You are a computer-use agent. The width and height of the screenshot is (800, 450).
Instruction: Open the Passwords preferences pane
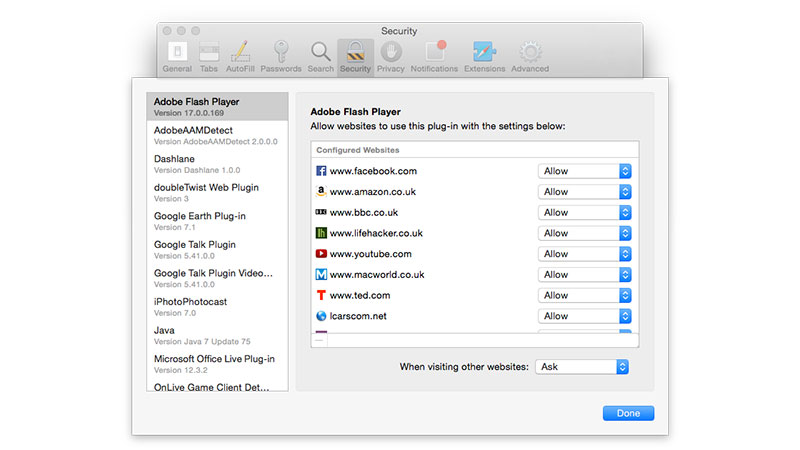click(281, 57)
